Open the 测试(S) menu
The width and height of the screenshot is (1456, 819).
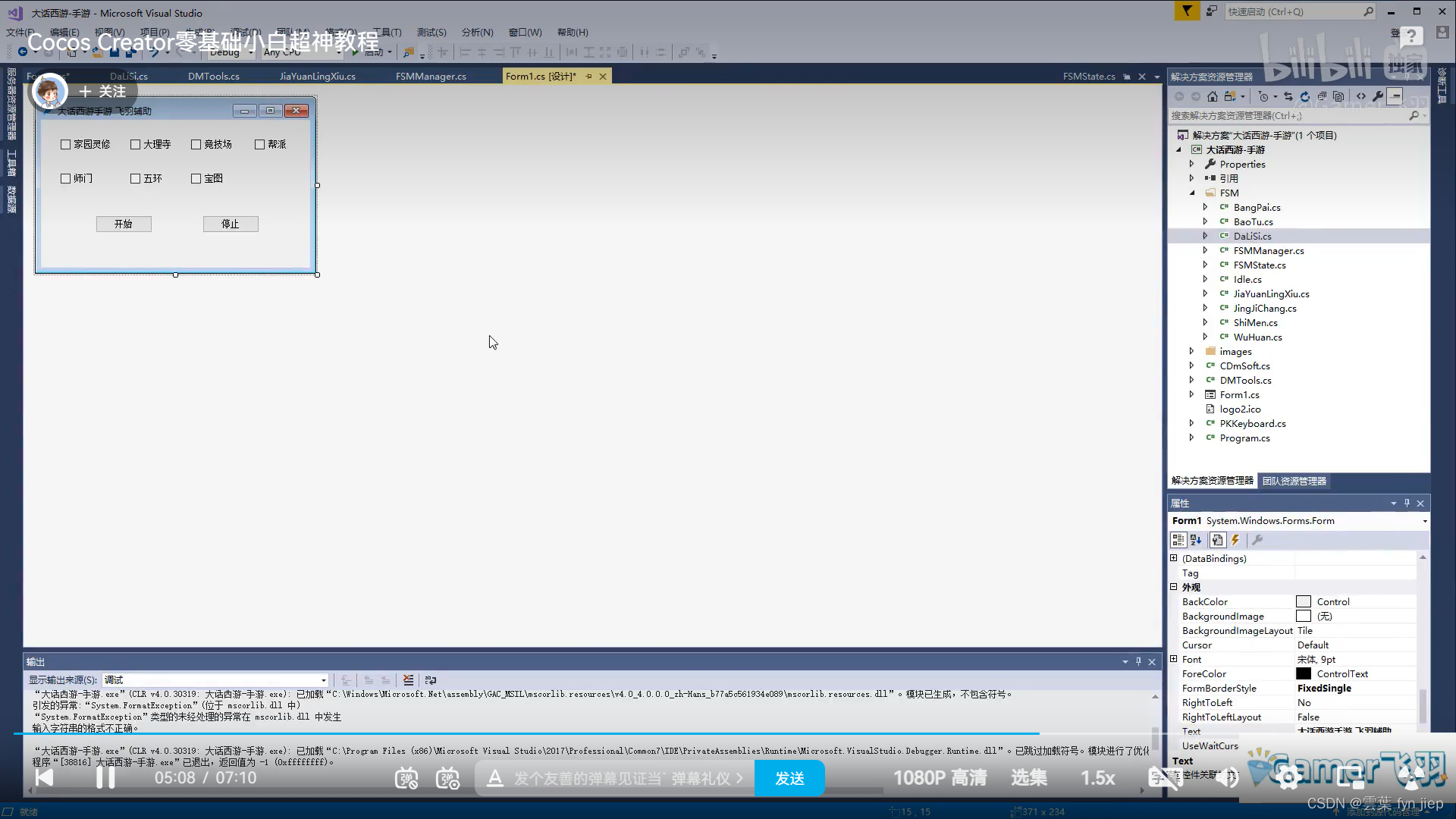431,33
